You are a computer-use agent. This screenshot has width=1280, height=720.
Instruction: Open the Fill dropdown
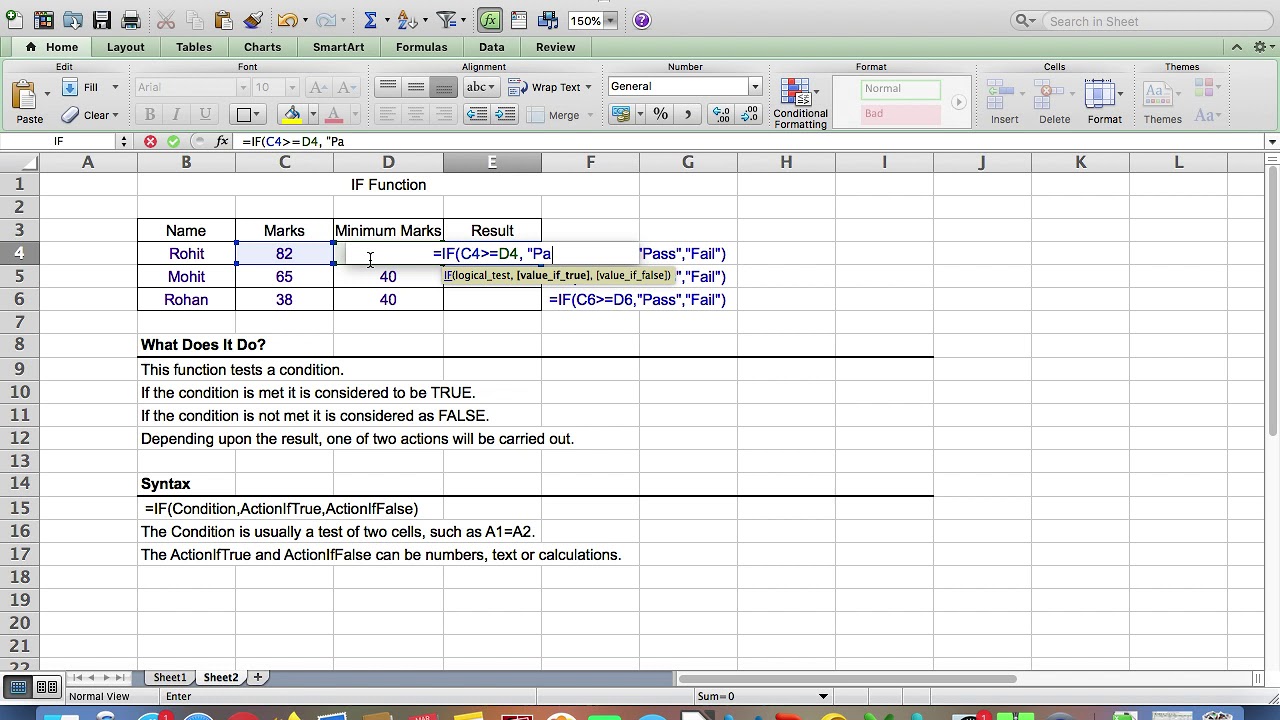pos(115,87)
